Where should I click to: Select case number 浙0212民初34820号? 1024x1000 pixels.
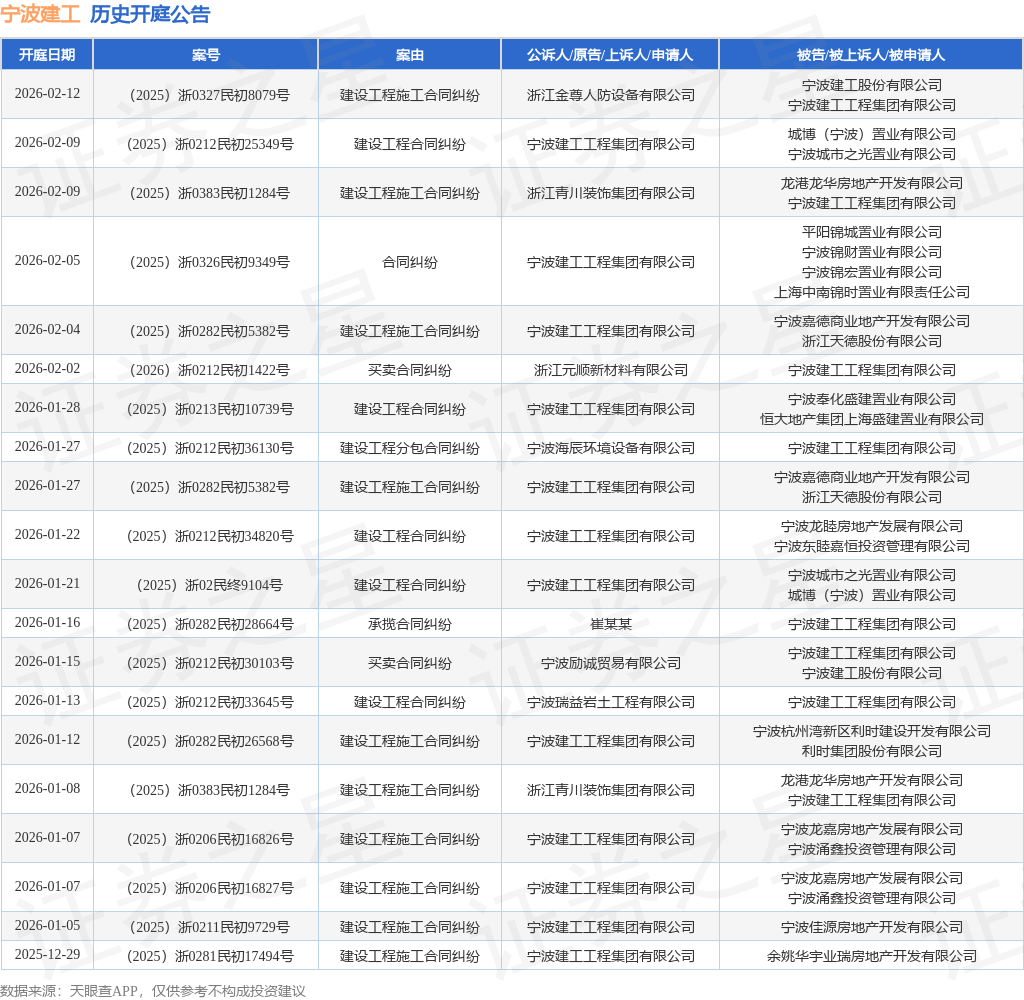pyautogui.click(x=210, y=537)
